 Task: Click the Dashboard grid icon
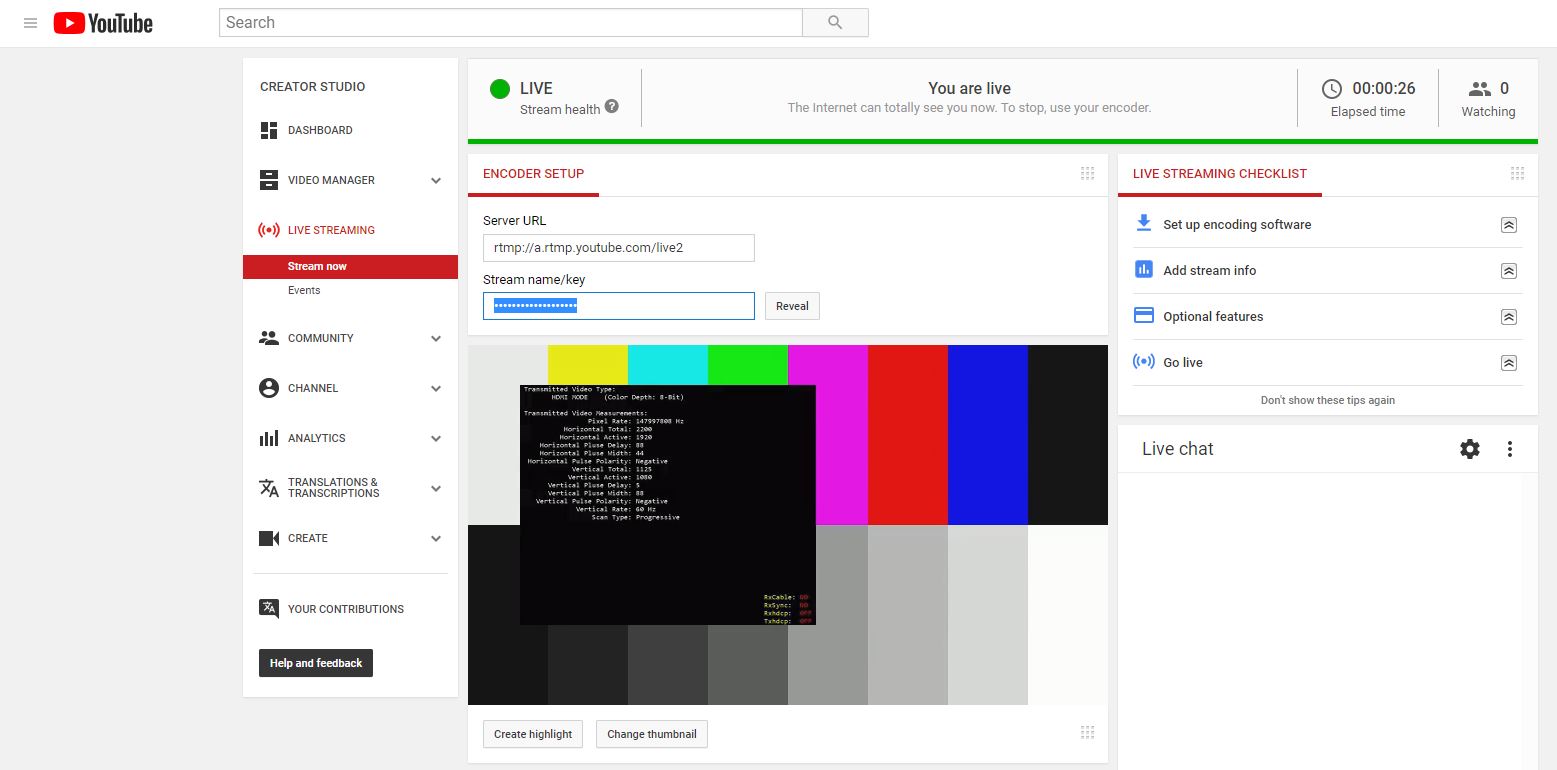268,130
